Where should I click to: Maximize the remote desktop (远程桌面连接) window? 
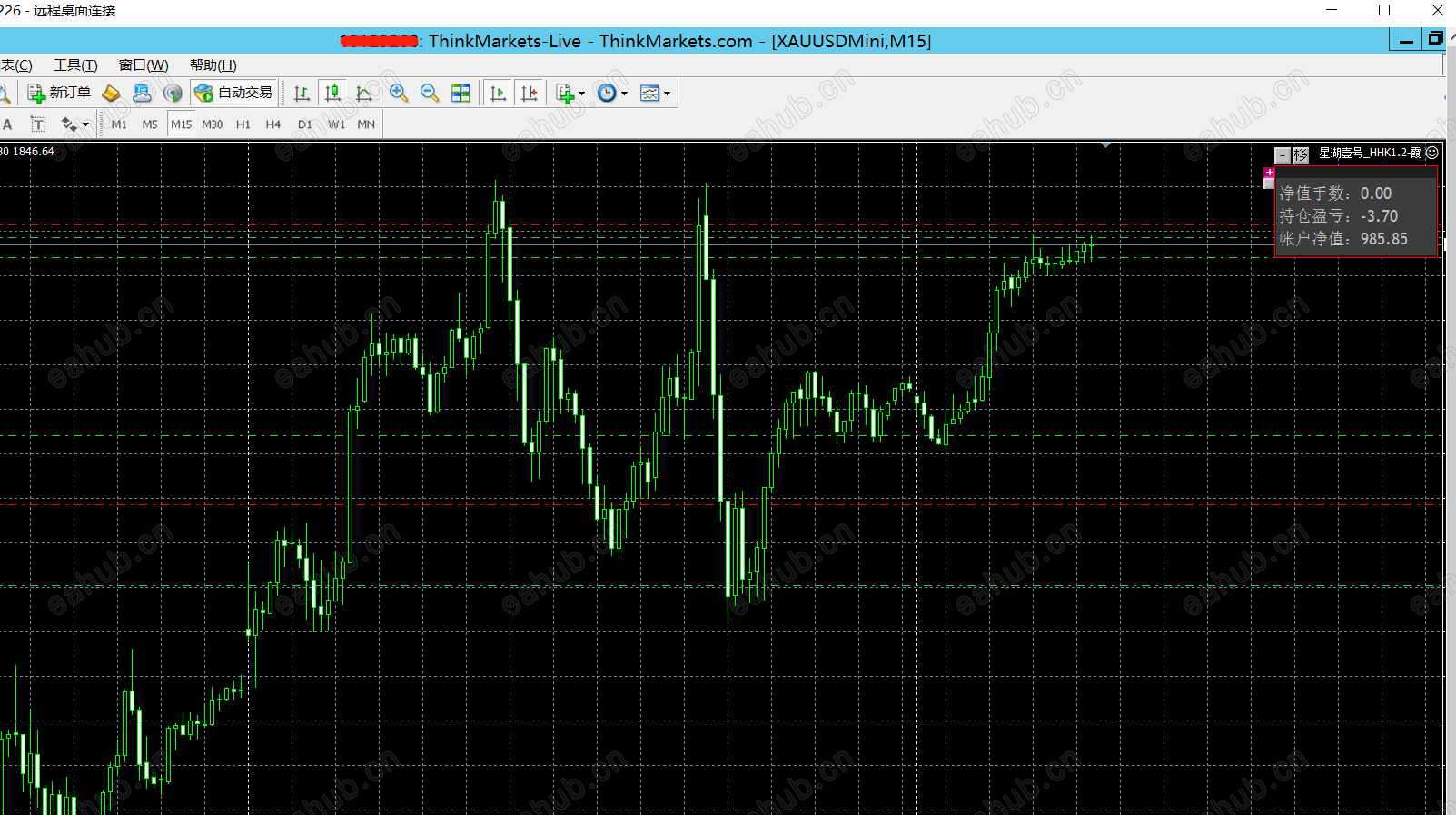(x=1384, y=10)
